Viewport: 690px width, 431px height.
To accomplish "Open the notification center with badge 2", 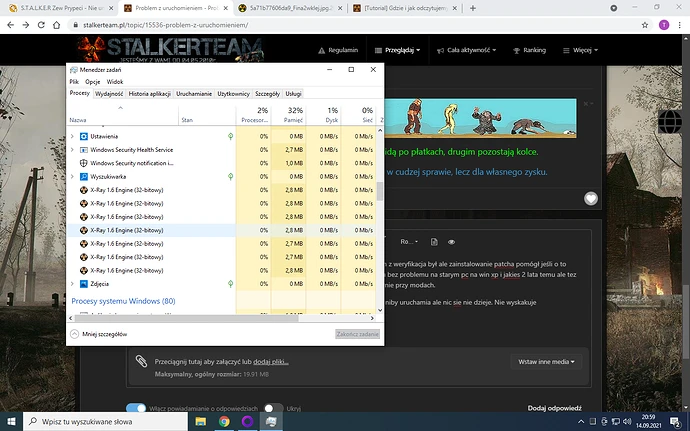I will 675,422.
